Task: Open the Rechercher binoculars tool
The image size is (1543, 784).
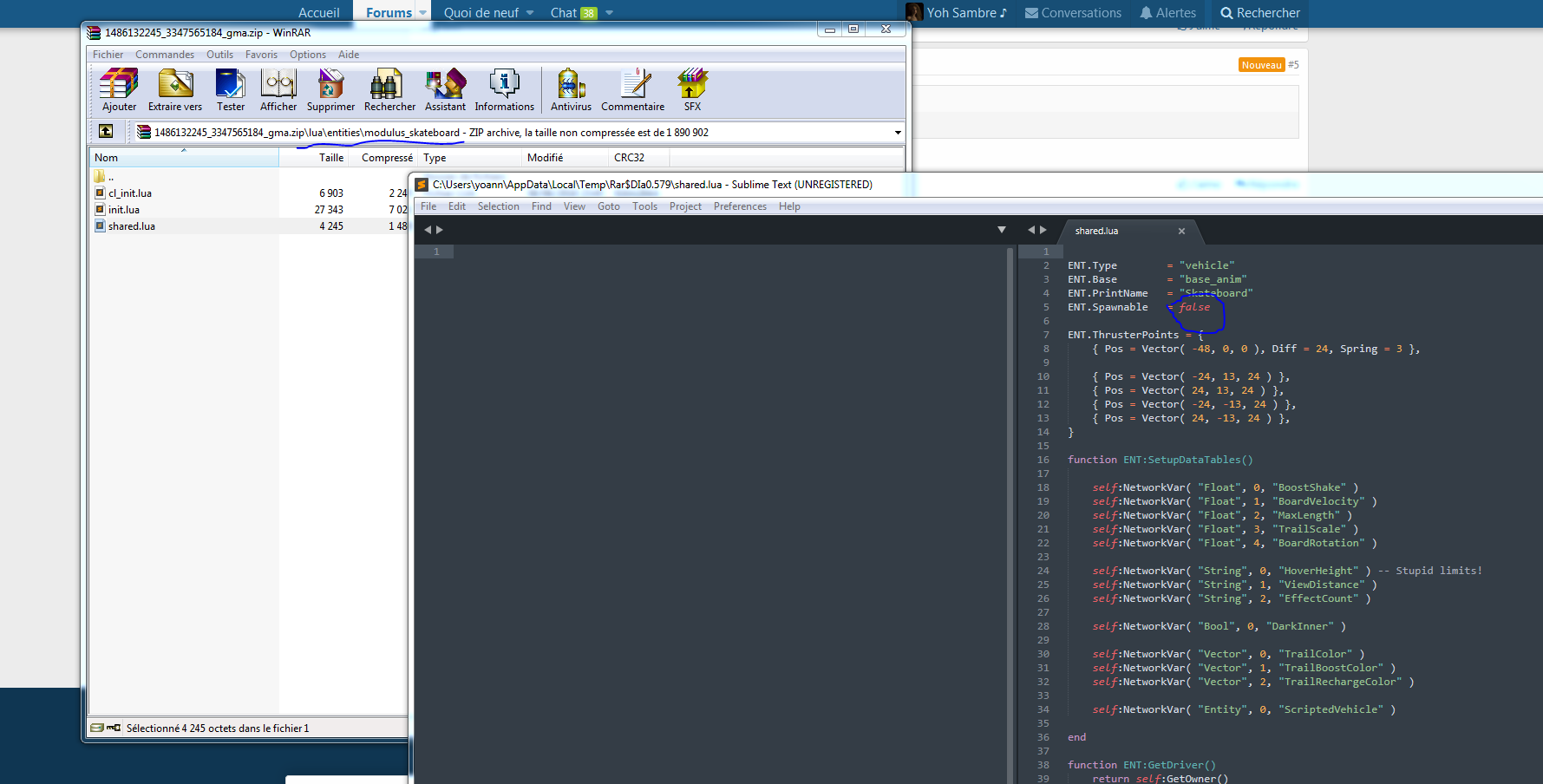Action: click(389, 90)
